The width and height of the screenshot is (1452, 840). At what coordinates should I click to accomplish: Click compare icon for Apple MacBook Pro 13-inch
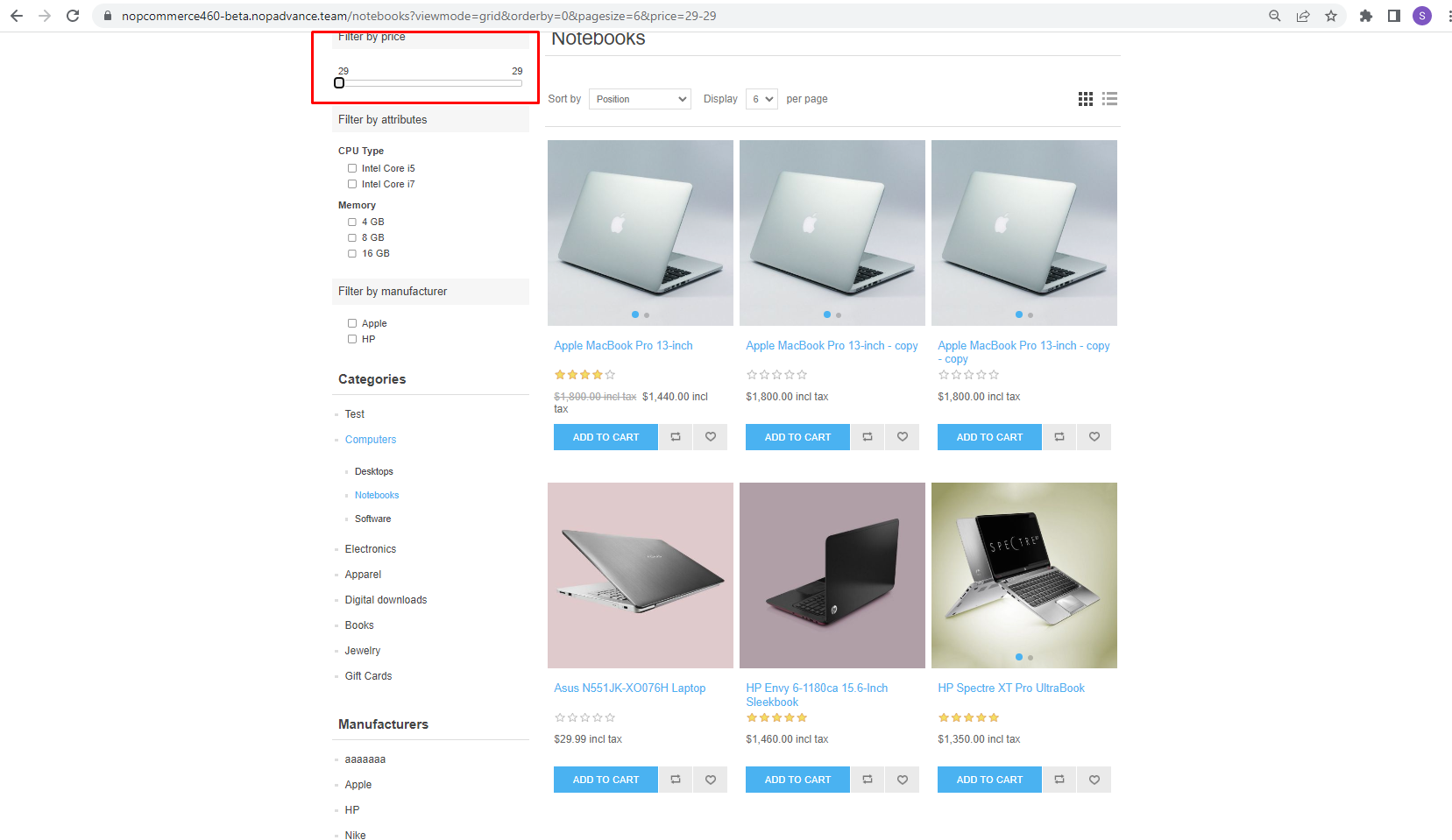675,436
